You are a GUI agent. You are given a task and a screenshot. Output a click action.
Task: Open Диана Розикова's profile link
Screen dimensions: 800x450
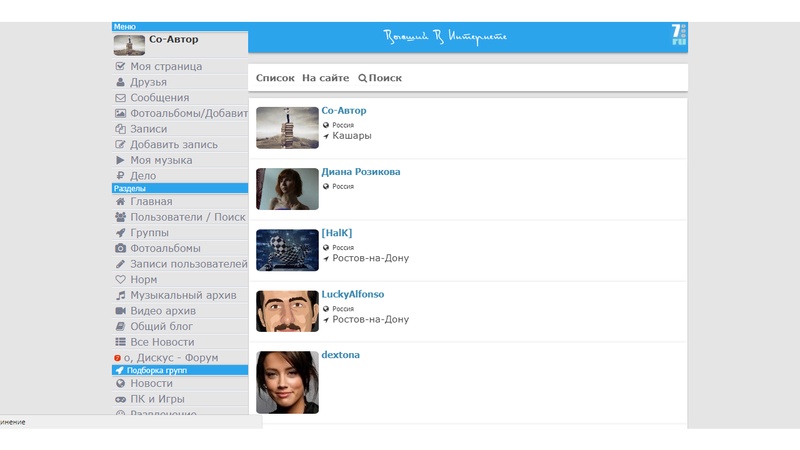coord(361,172)
